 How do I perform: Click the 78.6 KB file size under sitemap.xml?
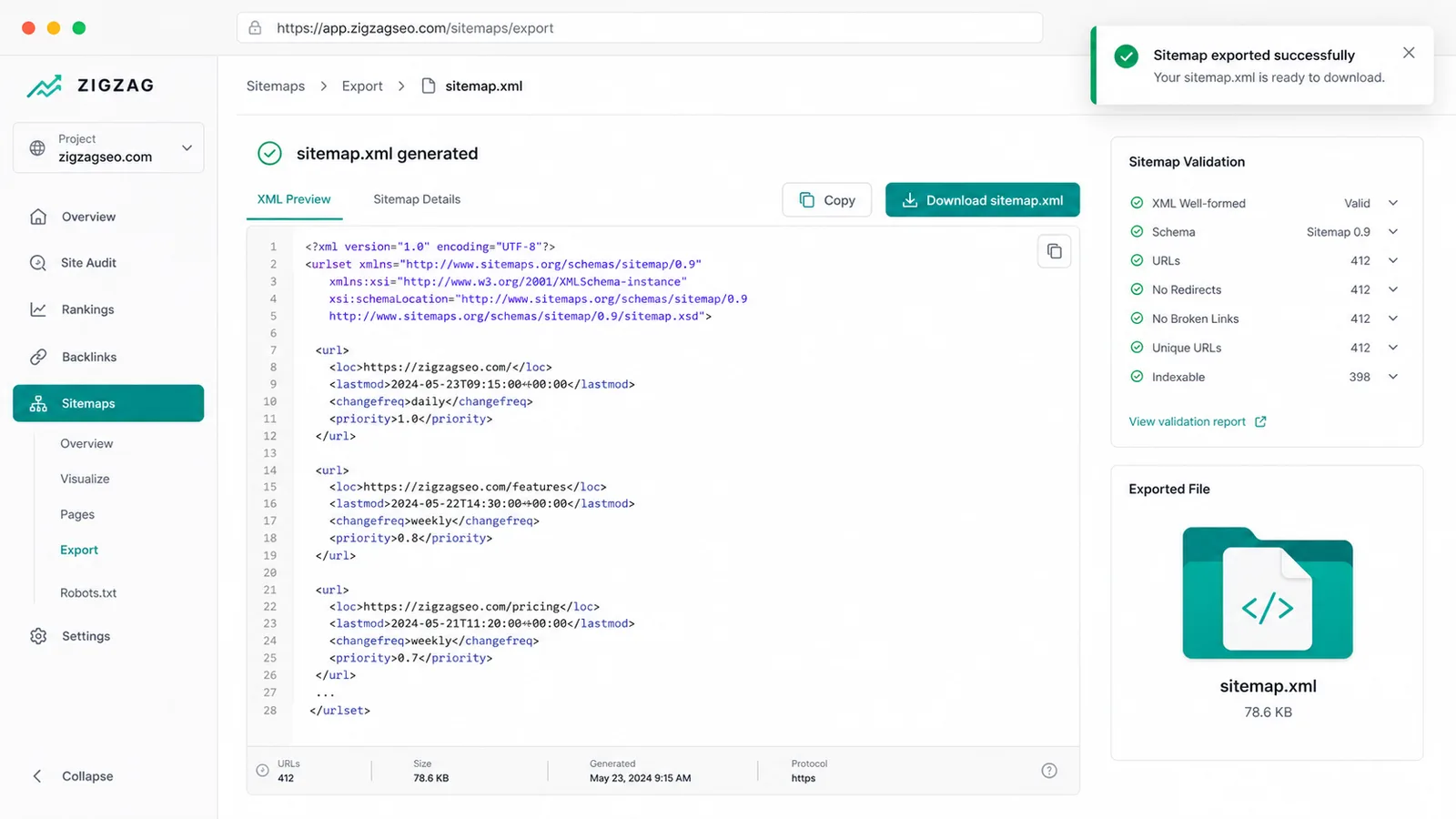1268,713
